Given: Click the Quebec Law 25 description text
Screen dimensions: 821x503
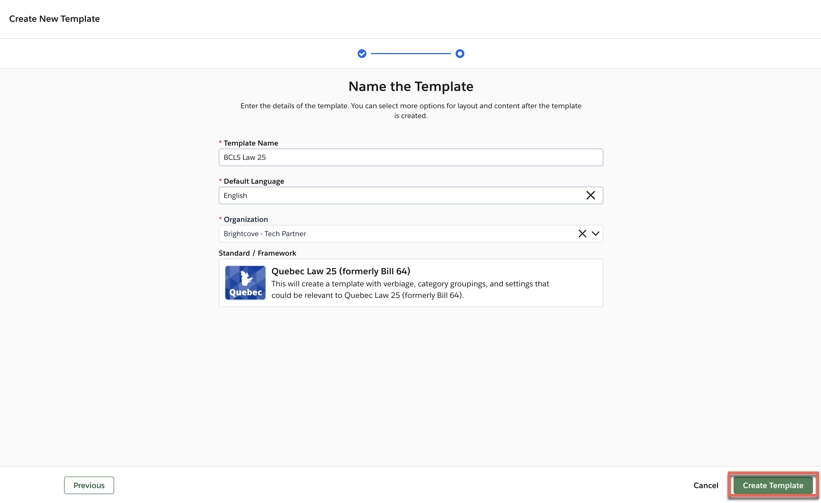Looking at the screenshot, I should [410, 290].
